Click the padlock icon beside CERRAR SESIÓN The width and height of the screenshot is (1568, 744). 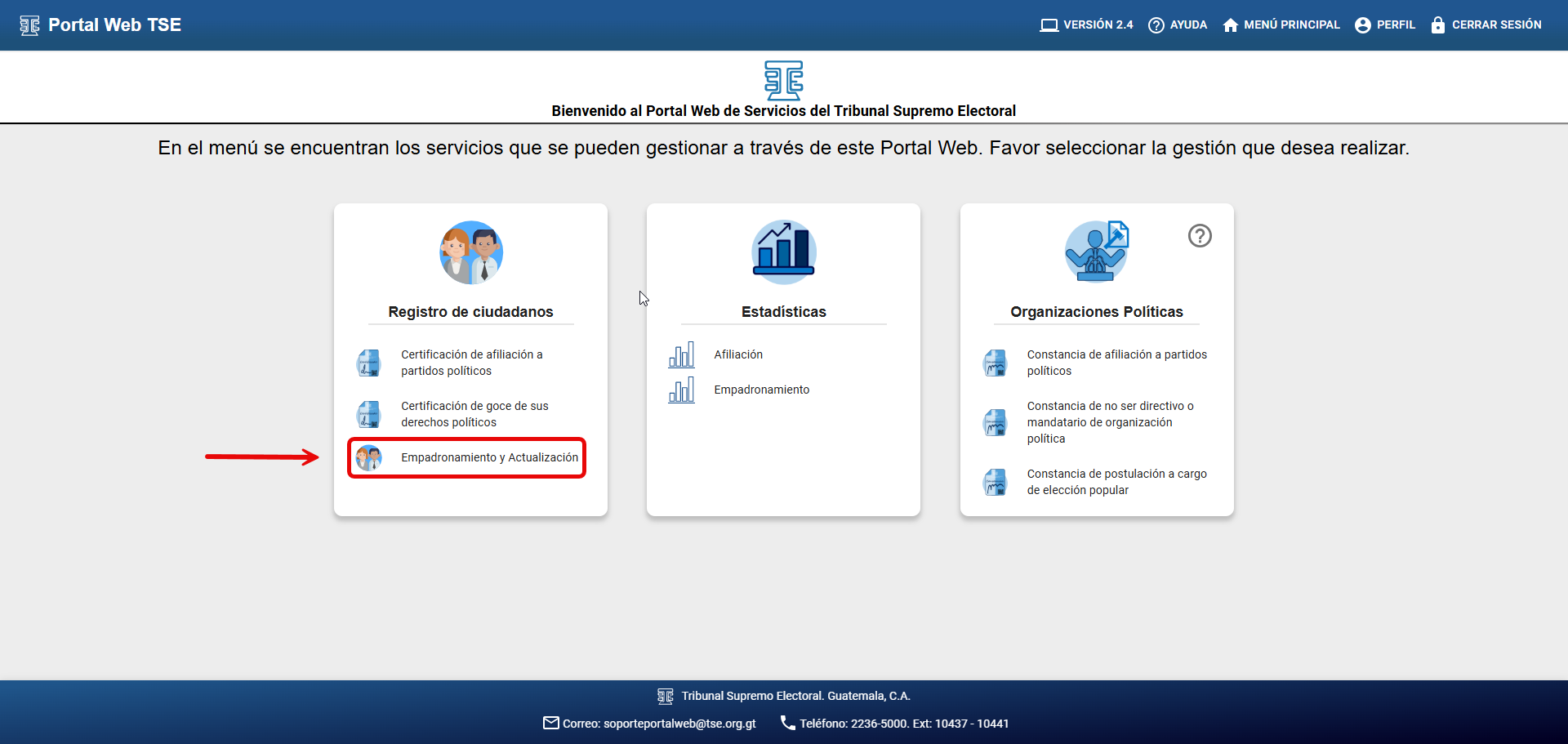pos(1438,25)
